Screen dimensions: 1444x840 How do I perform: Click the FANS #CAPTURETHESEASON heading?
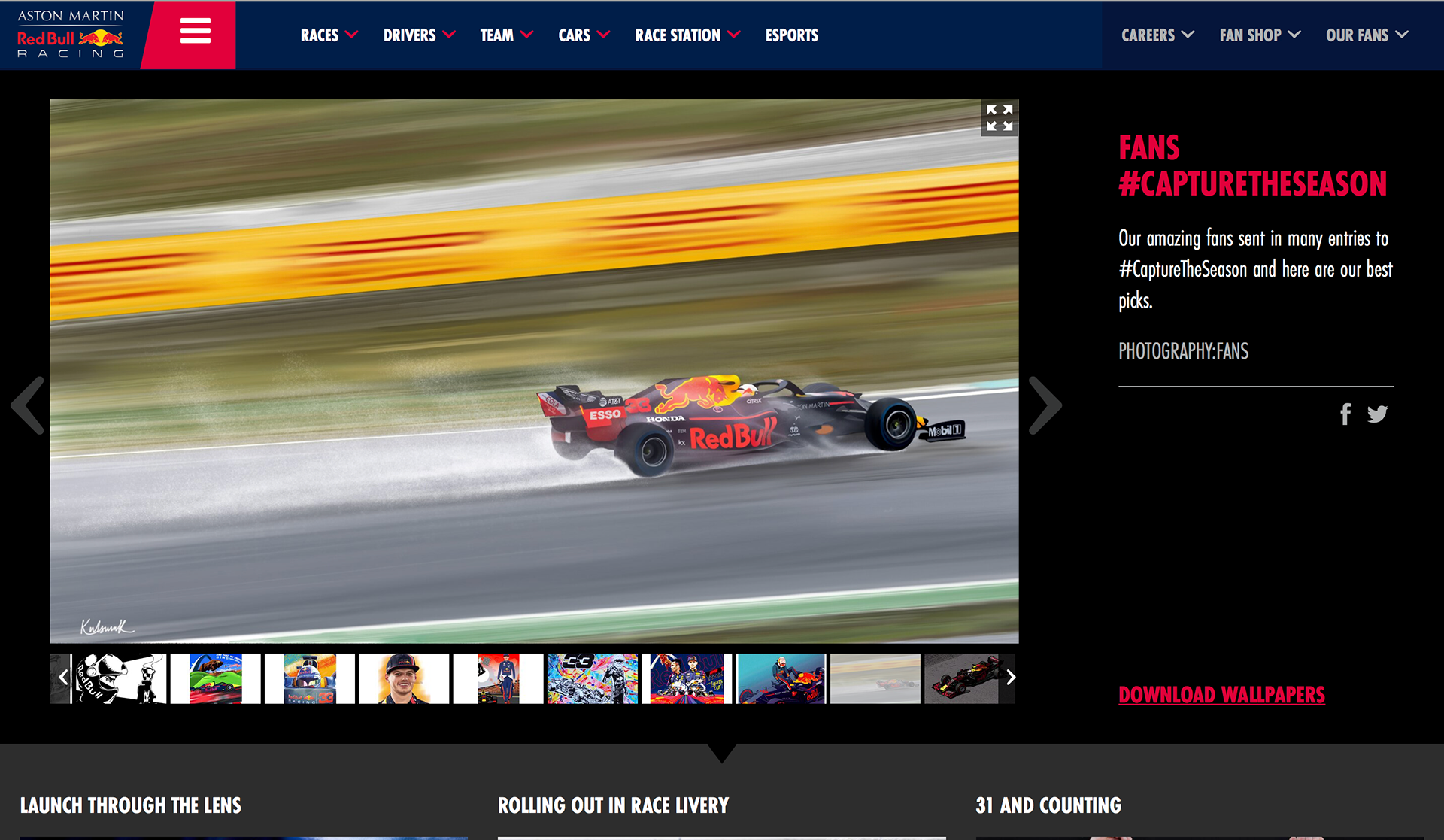[x=1253, y=165]
